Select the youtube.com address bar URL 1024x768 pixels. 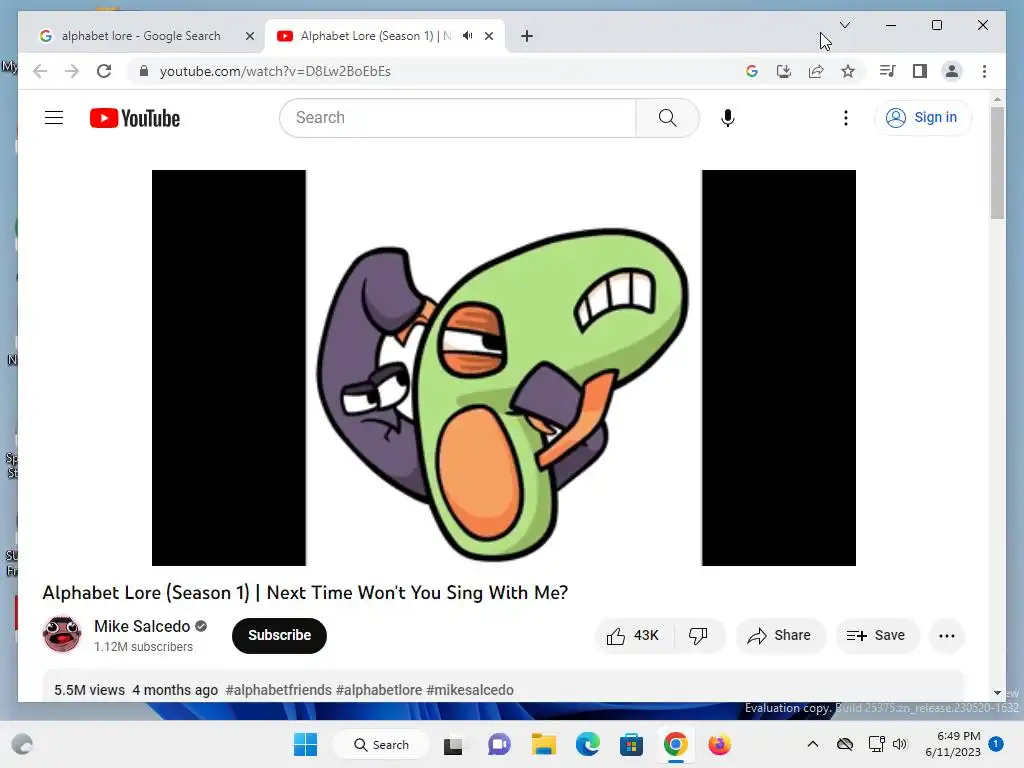click(x=275, y=71)
